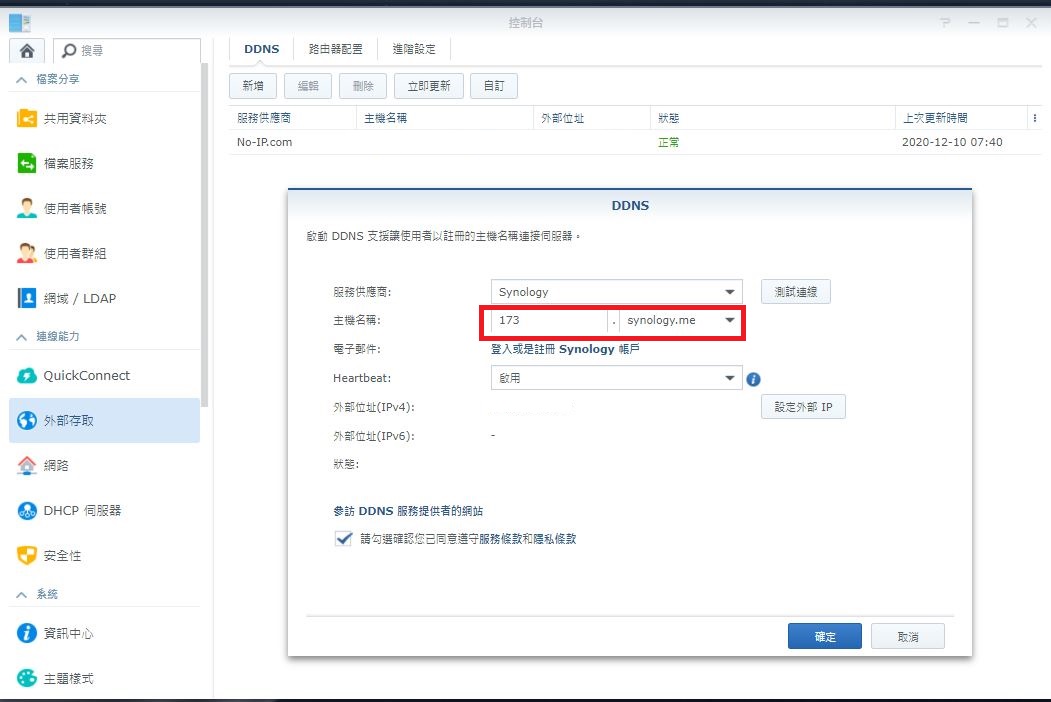This screenshot has height=702, width=1051.
Task: Open Network (網路) house icon
Action: pyautogui.click(x=27, y=465)
